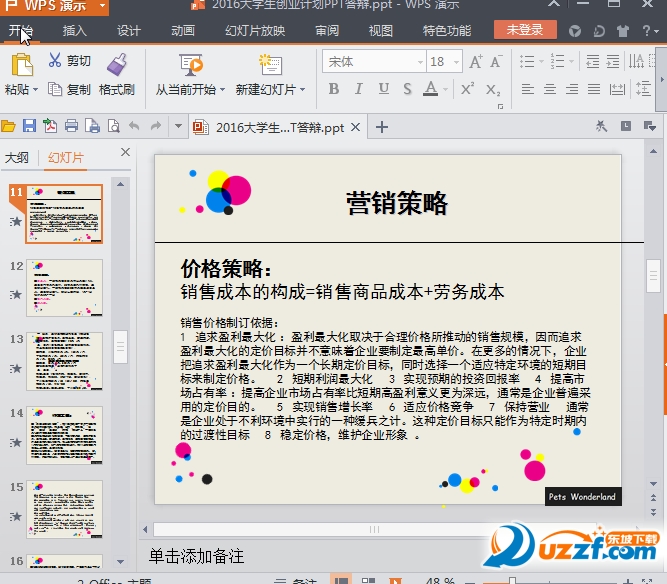
Task: Open the font color picker under letter A
Action: pos(430,90)
